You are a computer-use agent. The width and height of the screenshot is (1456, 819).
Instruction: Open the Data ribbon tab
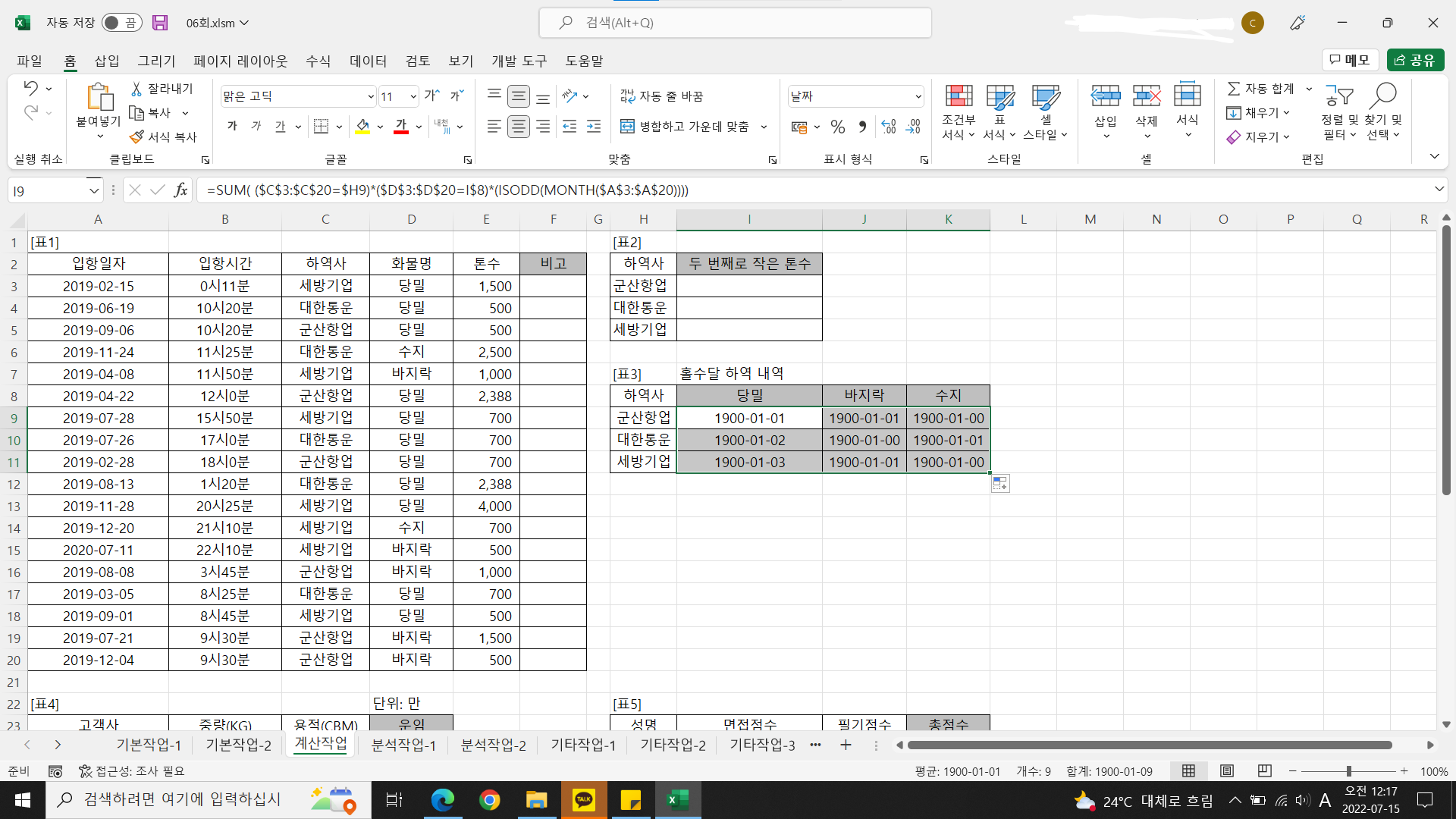click(368, 61)
